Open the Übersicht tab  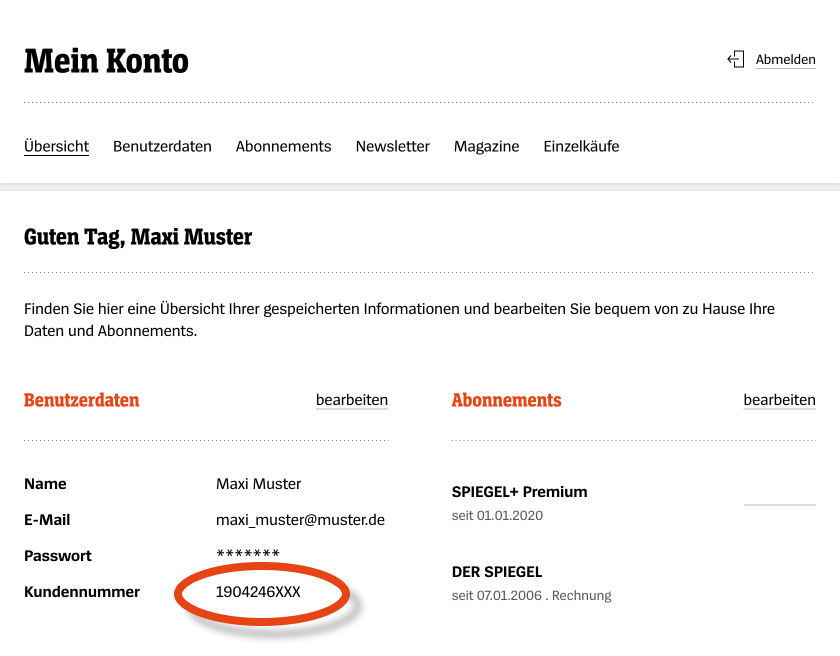tap(56, 146)
